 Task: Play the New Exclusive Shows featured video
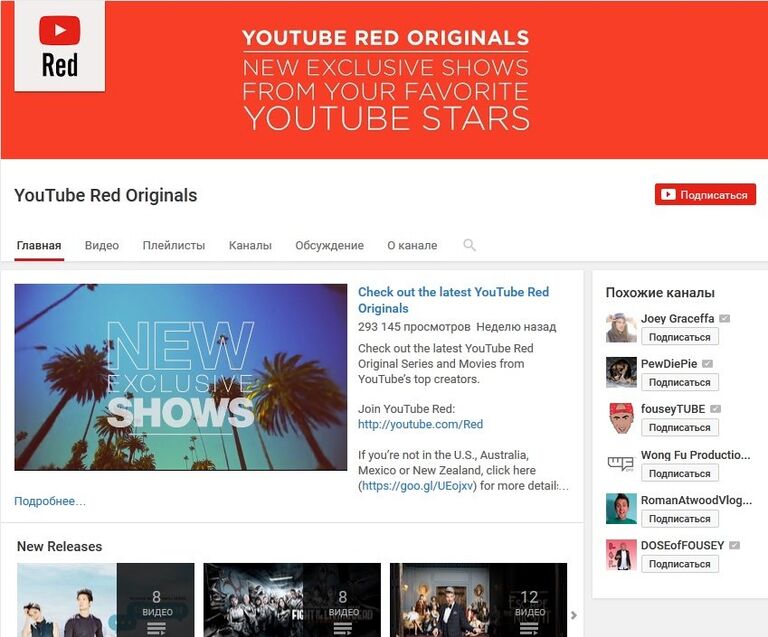[x=181, y=377]
